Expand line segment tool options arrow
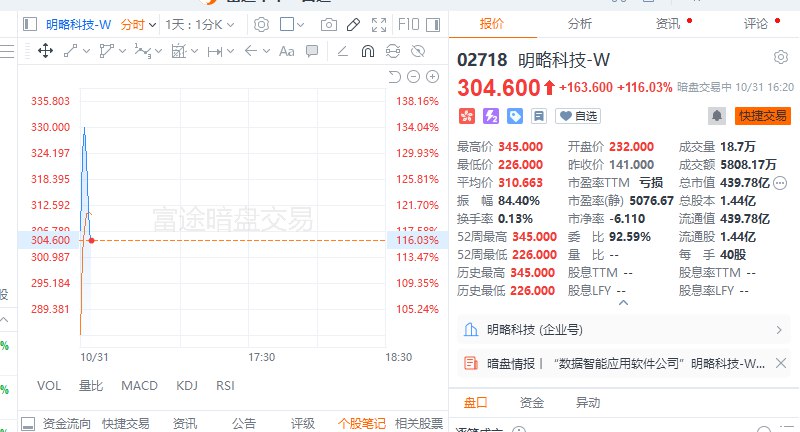Image resolution: width=800 pixels, height=432 pixels. [86, 51]
